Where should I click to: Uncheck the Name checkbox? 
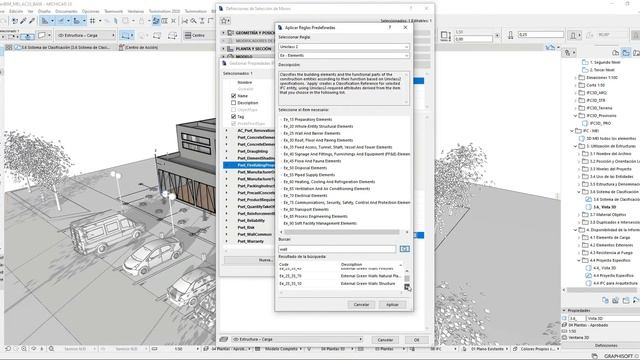233,96
